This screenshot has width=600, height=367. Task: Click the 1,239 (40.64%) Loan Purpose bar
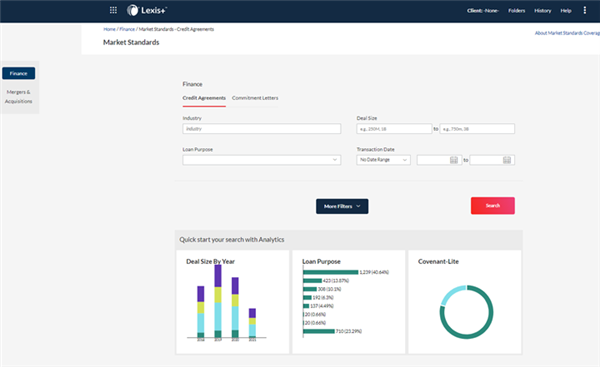(x=331, y=272)
